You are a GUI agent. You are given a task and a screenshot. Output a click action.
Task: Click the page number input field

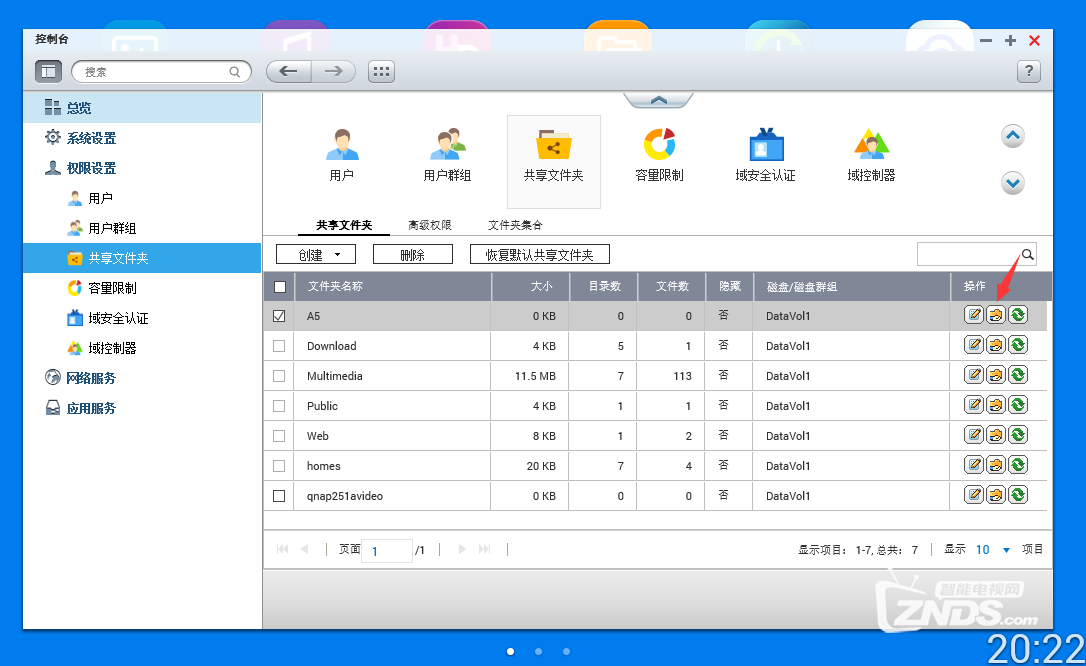point(386,551)
